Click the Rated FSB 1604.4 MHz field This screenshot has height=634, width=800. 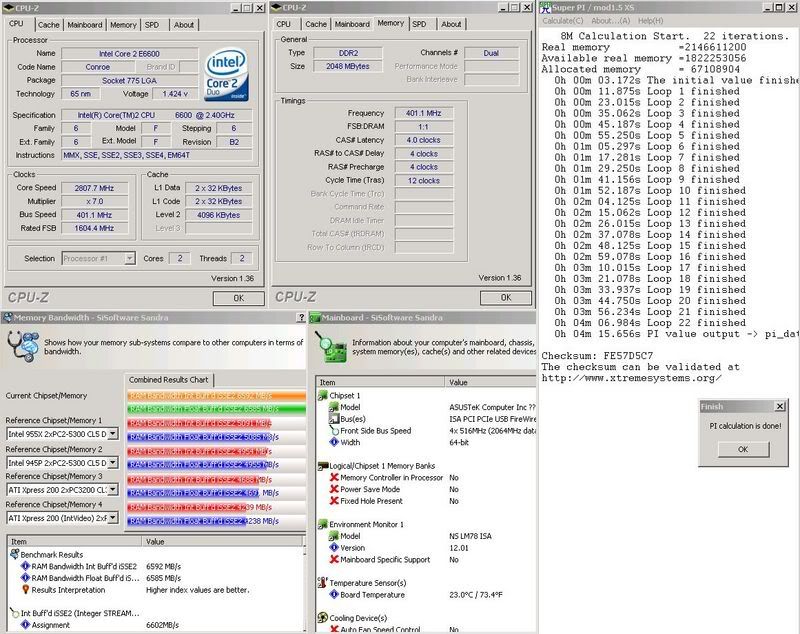coord(94,229)
